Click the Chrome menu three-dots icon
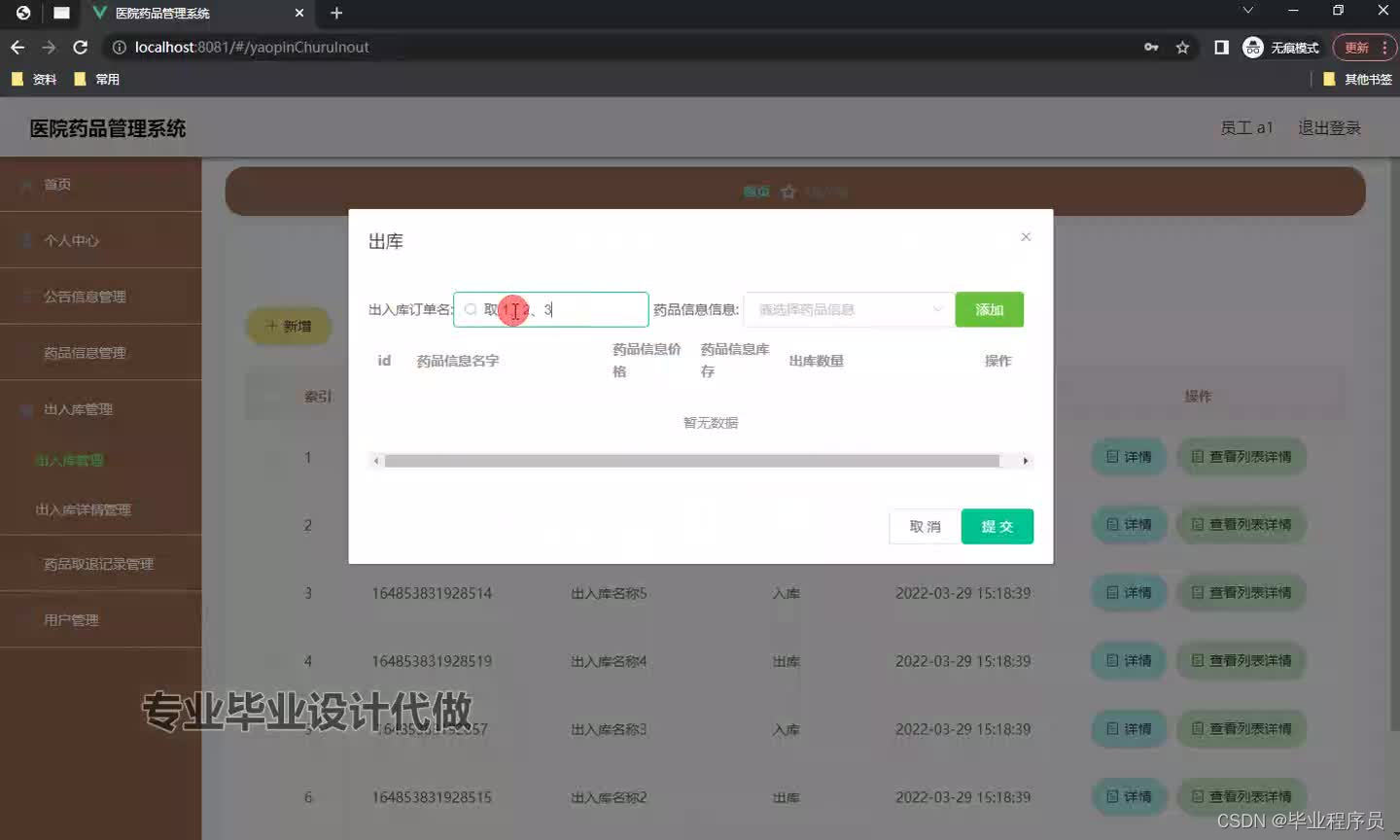Image resolution: width=1400 pixels, height=840 pixels. [1384, 47]
